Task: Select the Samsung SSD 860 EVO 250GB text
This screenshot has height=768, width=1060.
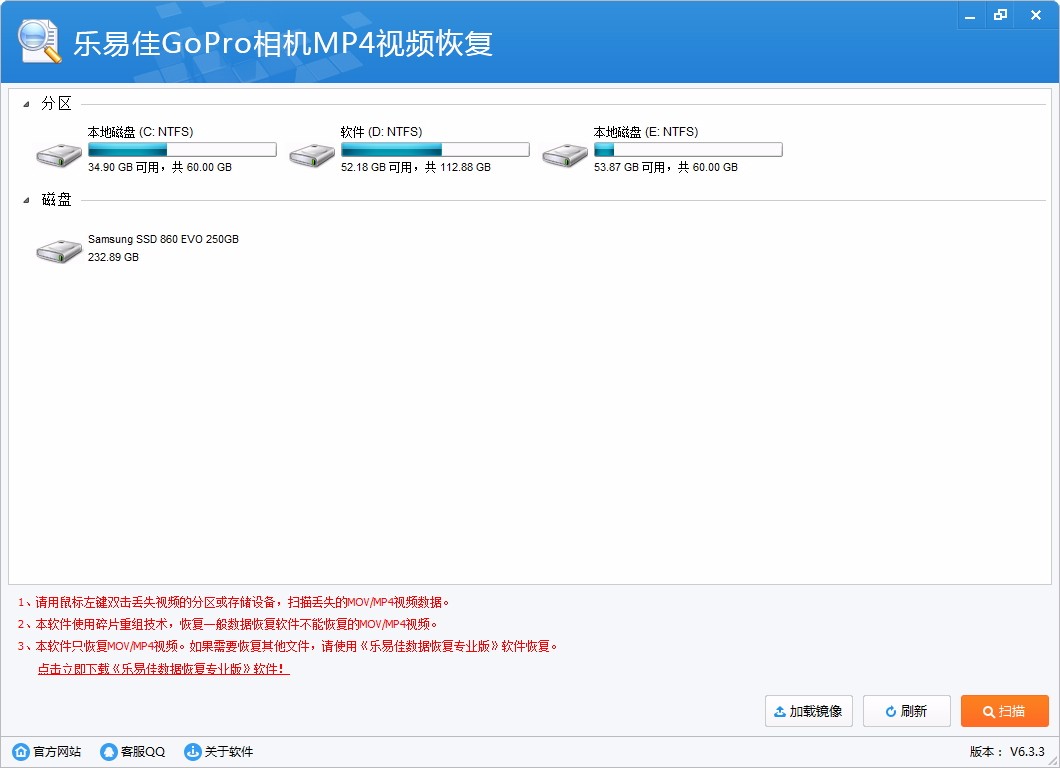Action: click(163, 239)
